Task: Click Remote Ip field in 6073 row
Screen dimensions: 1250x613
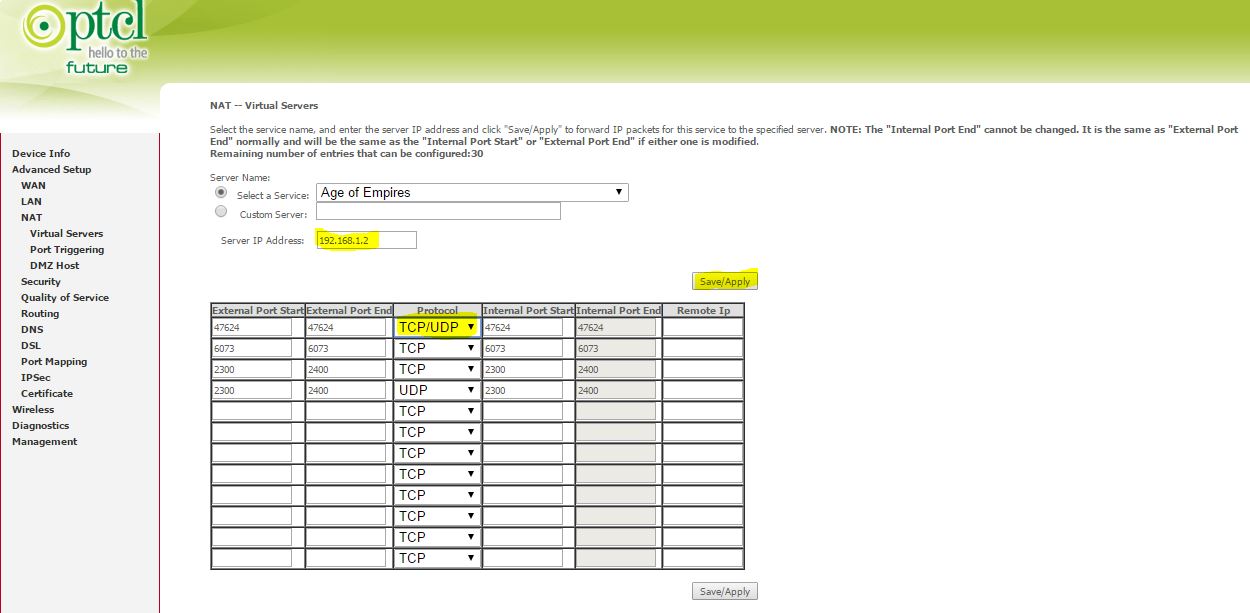Action: (704, 348)
